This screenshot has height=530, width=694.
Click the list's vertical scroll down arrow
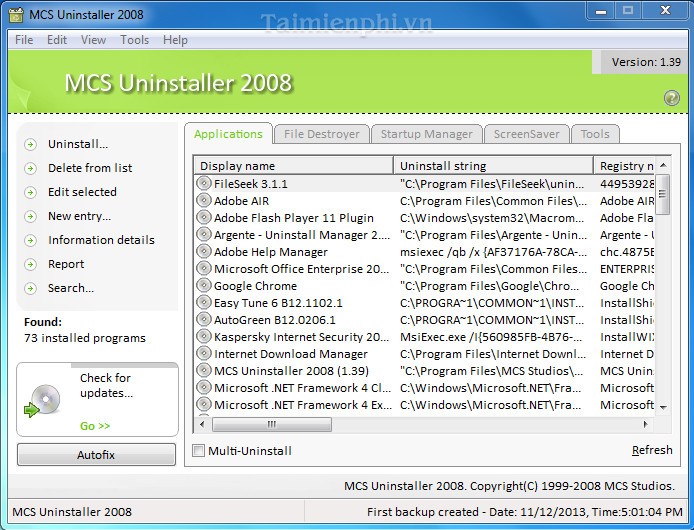pos(663,407)
